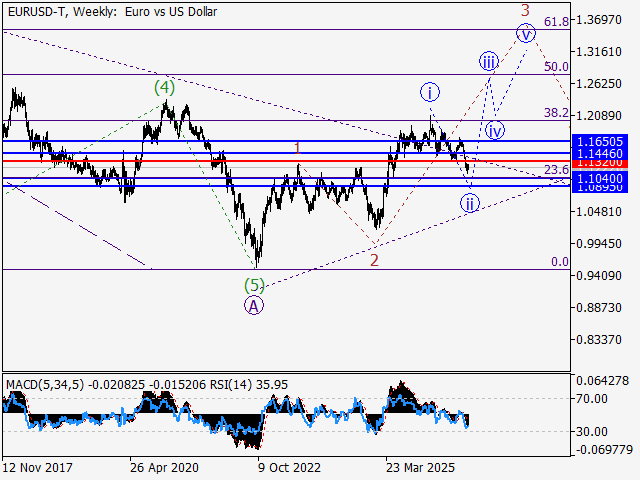Image resolution: width=640 pixels, height=480 pixels.
Task: Click the 1.36970 price axis value
Action: tap(598, 20)
